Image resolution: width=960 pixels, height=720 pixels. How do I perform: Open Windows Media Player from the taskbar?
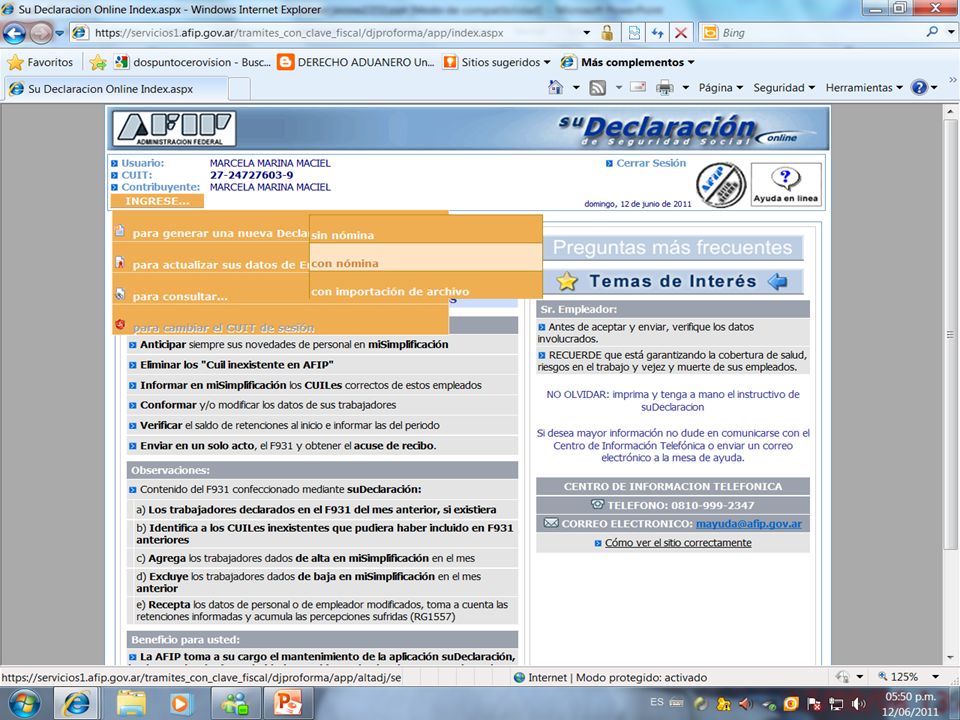tap(180, 703)
